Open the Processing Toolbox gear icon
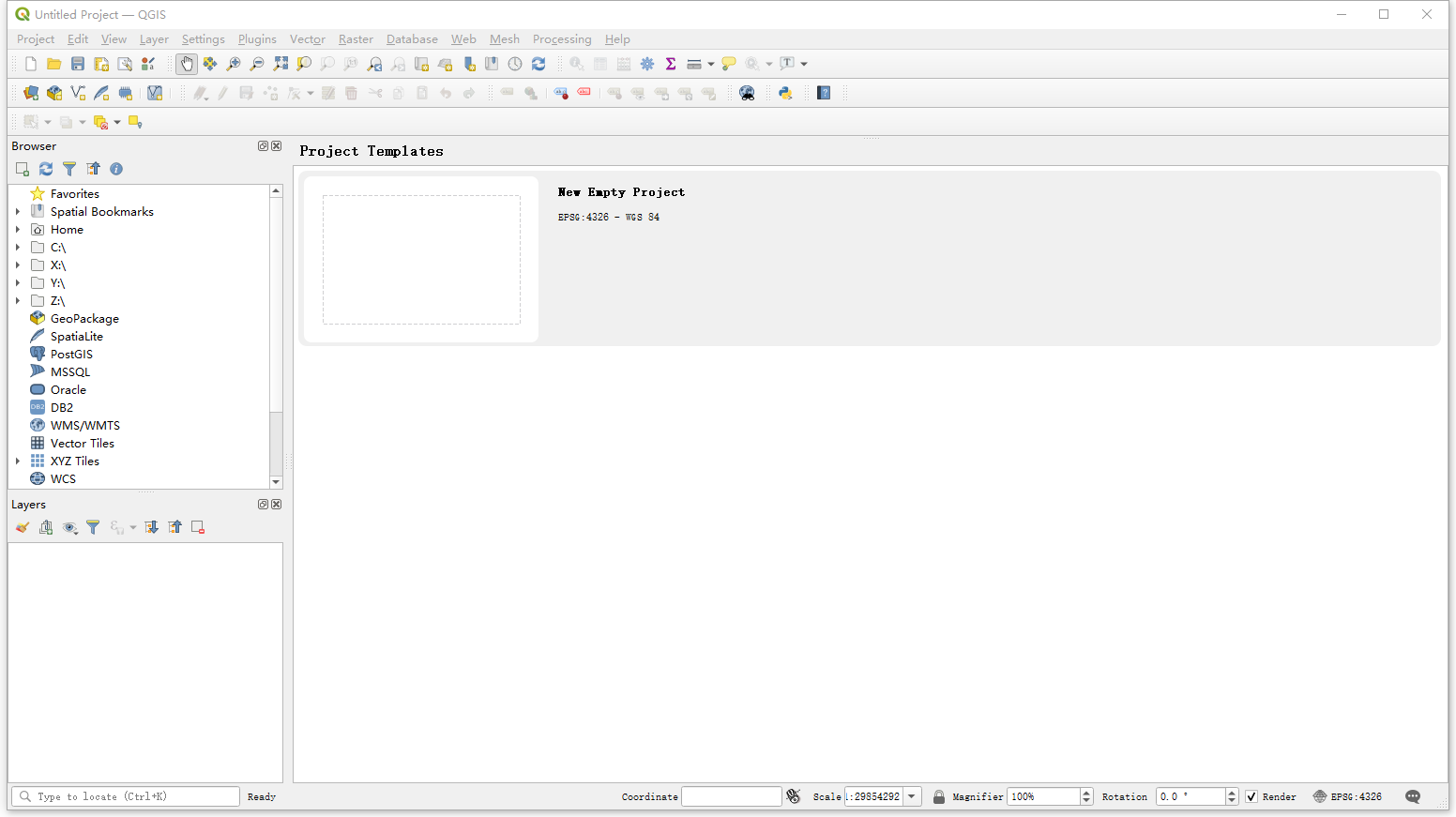 [x=647, y=64]
